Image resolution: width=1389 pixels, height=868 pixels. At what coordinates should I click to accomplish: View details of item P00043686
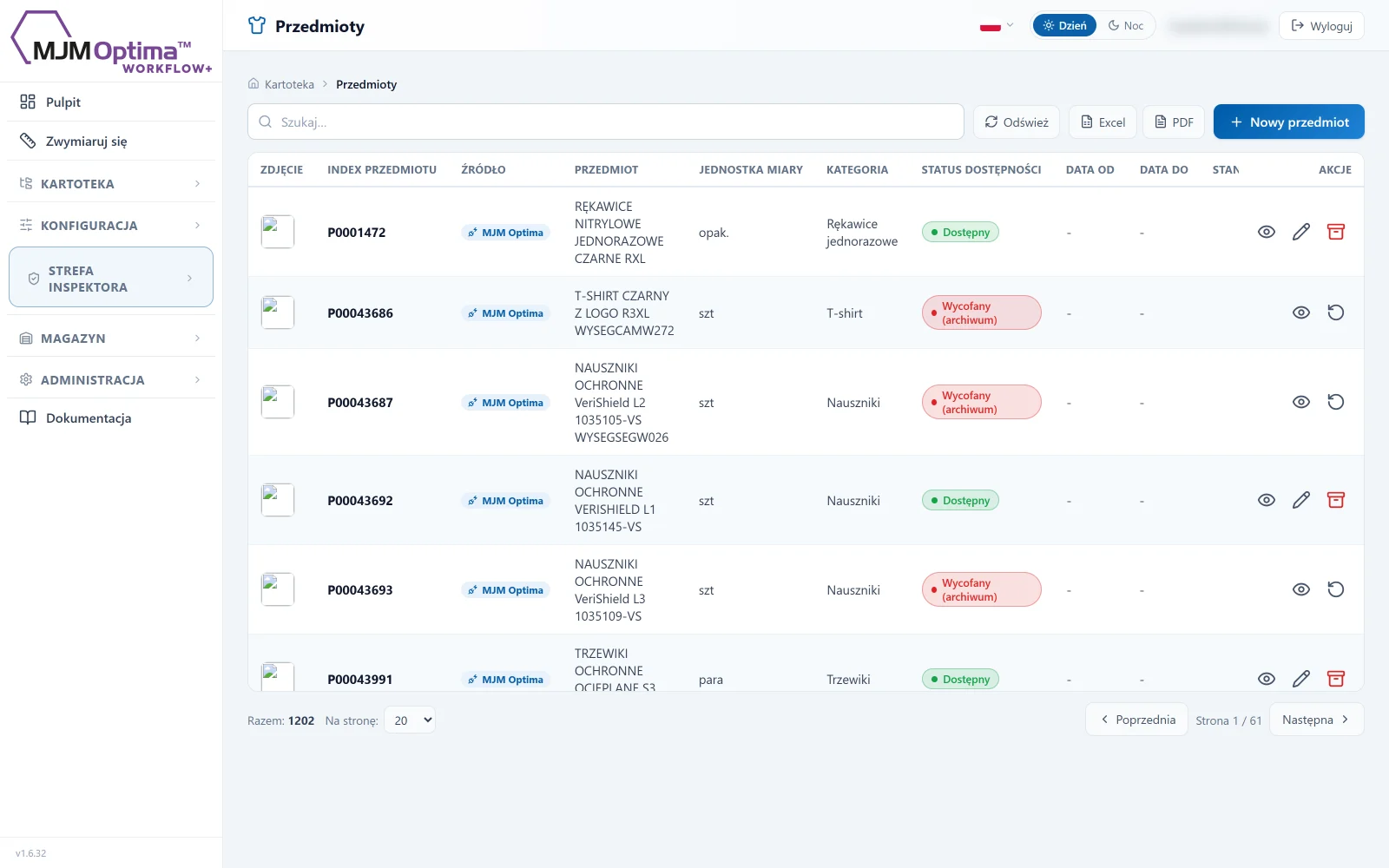pyautogui.click(x=1301, y=312)
